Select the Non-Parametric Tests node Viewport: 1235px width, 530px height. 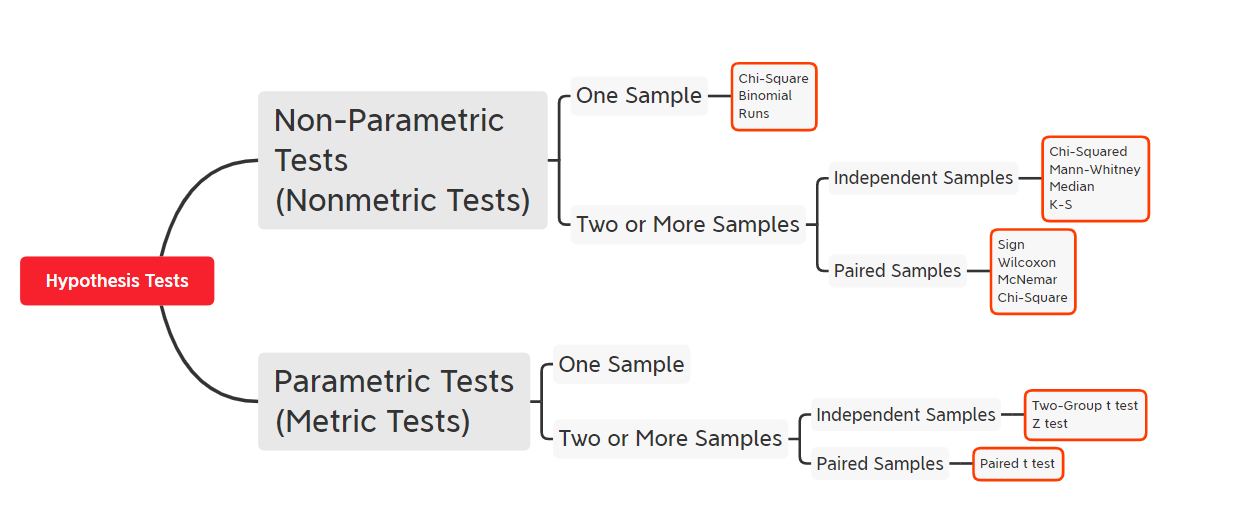click(x=403, y=160)
